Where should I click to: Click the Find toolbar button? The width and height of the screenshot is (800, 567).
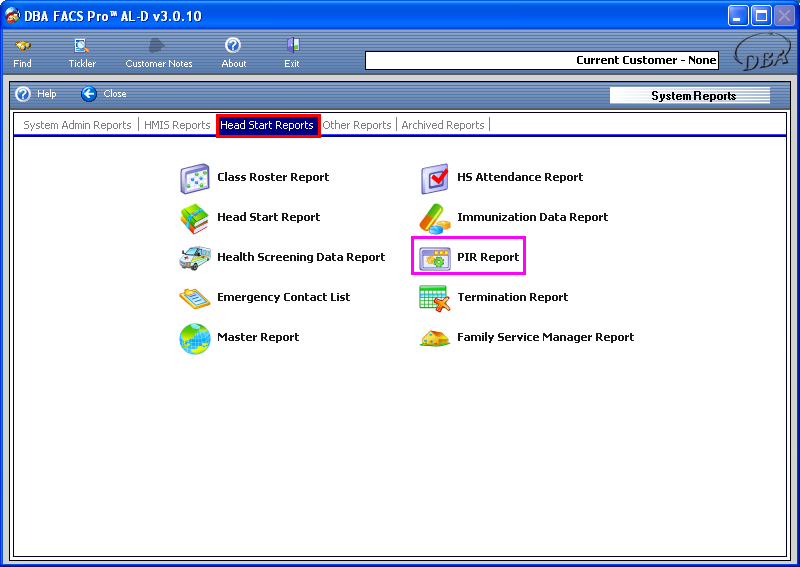click(x=22, y=53)
